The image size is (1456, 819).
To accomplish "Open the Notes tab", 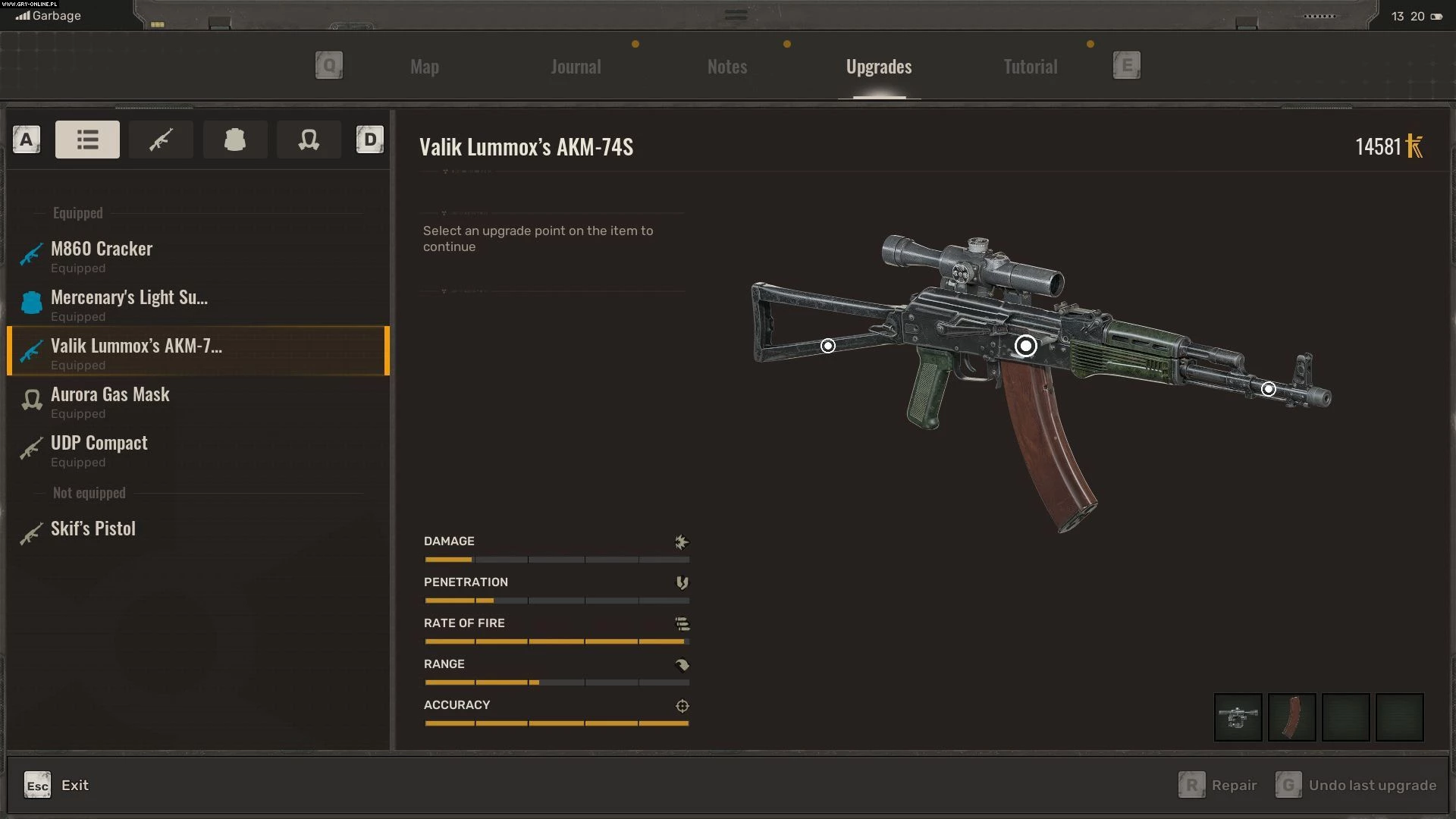I will [726, 67].
